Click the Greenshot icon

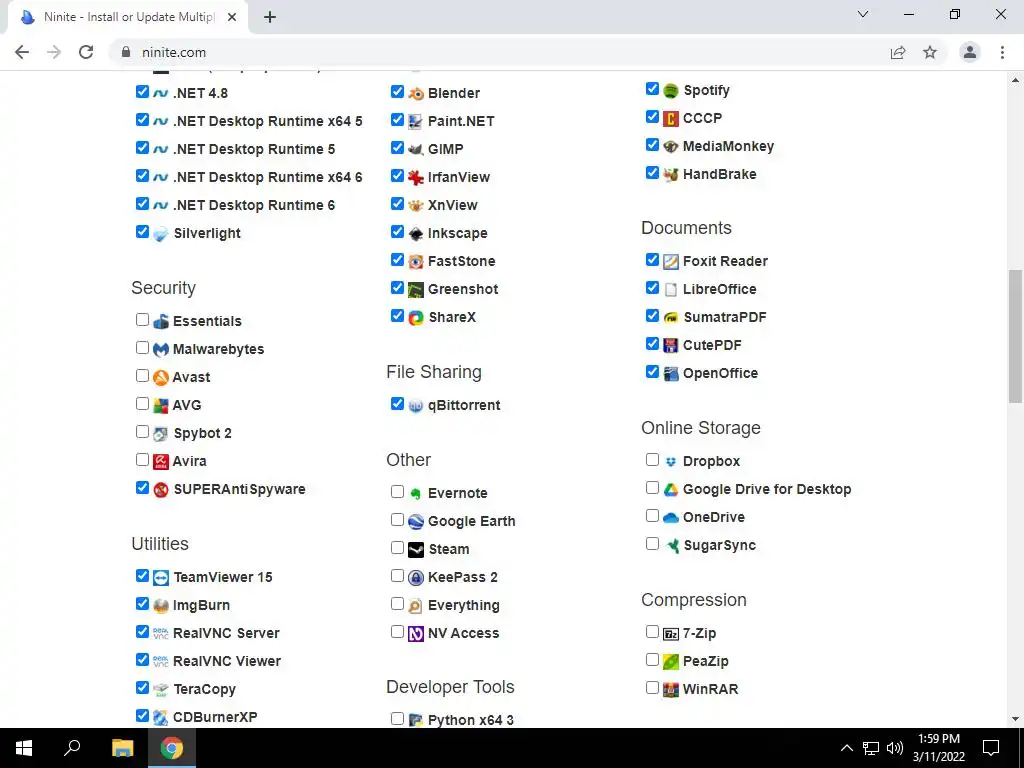[x=415, y=289]
